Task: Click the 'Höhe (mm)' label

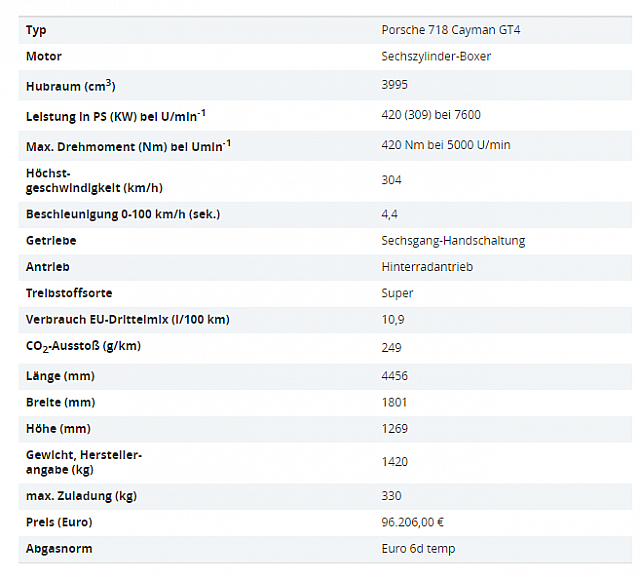Action: [58, 429]
